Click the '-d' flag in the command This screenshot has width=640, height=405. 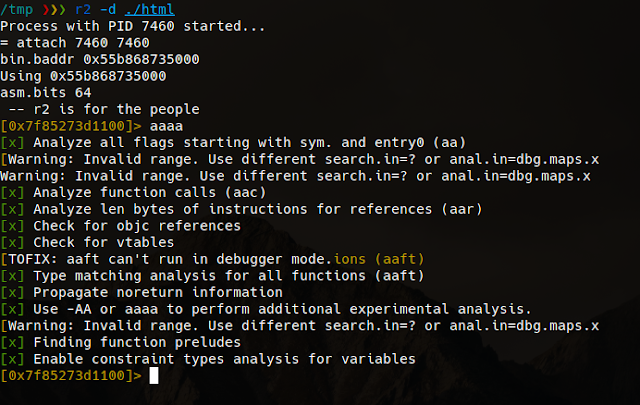pyautogui.click(x=108, y=9)
